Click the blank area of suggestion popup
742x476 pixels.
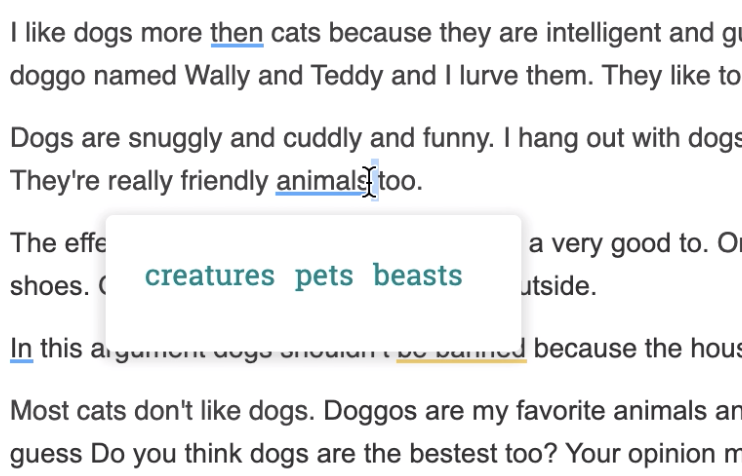coord(313,322)
